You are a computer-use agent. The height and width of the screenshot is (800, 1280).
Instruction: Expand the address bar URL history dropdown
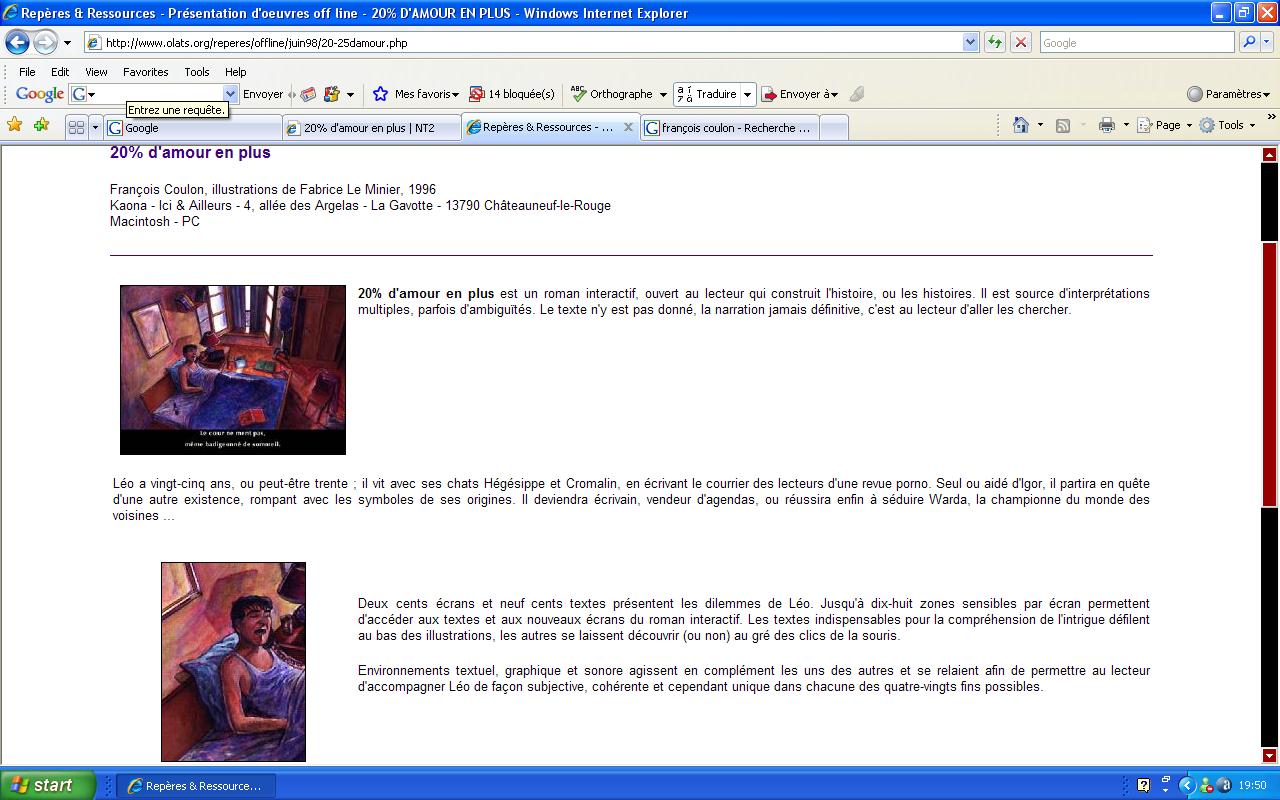pos(970,43)
